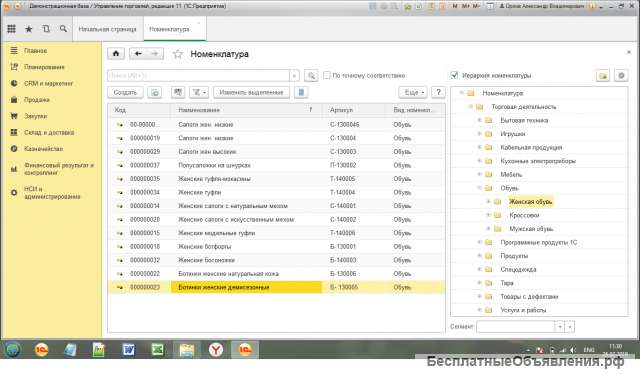The height and width of the screenshot is (374, 640).
Task: Expand the Кроссовки subfolder
Action: (x=488, y=215)
